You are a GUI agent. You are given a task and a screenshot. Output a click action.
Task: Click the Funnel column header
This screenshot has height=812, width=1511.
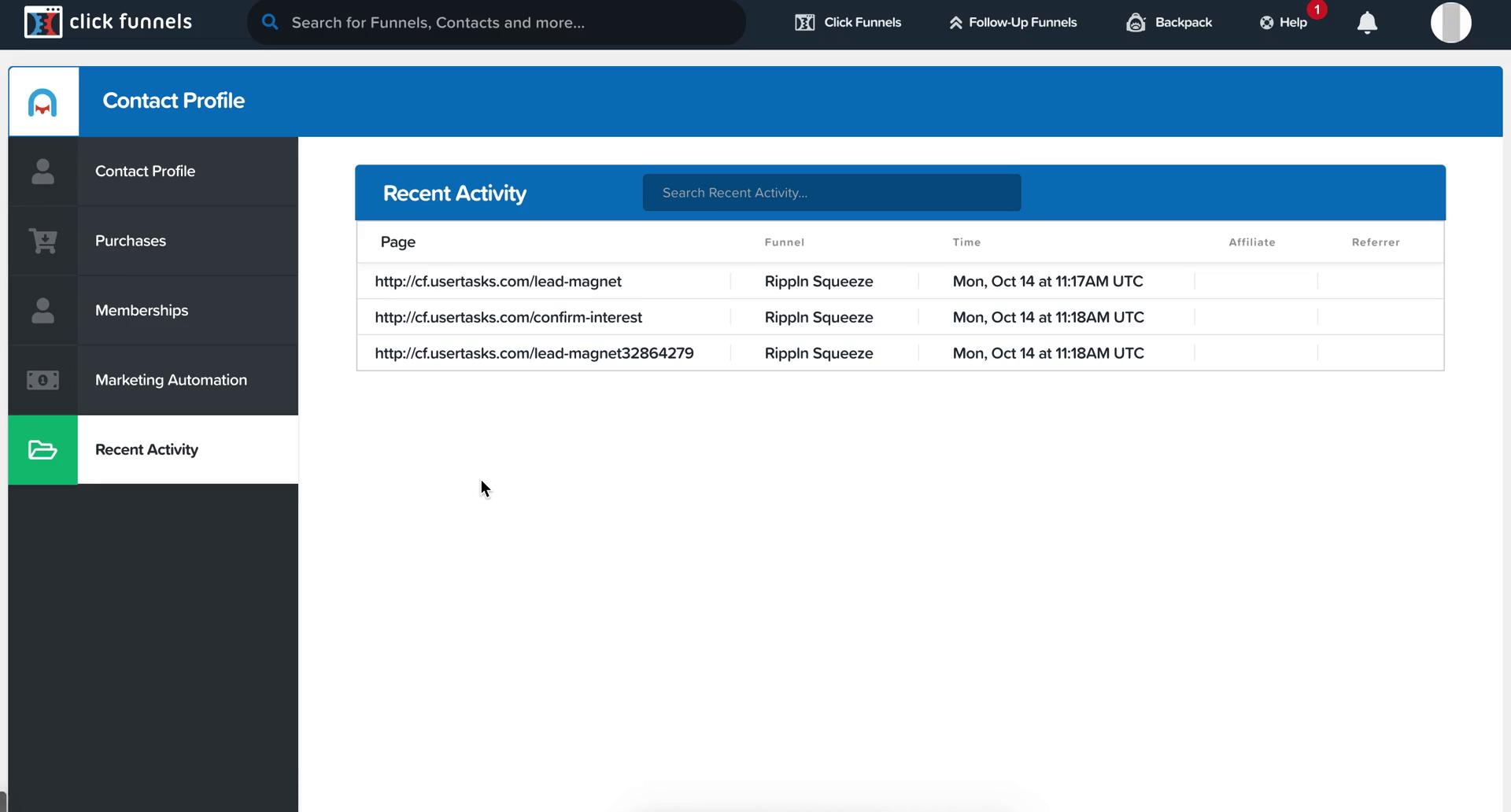[785, 242]
